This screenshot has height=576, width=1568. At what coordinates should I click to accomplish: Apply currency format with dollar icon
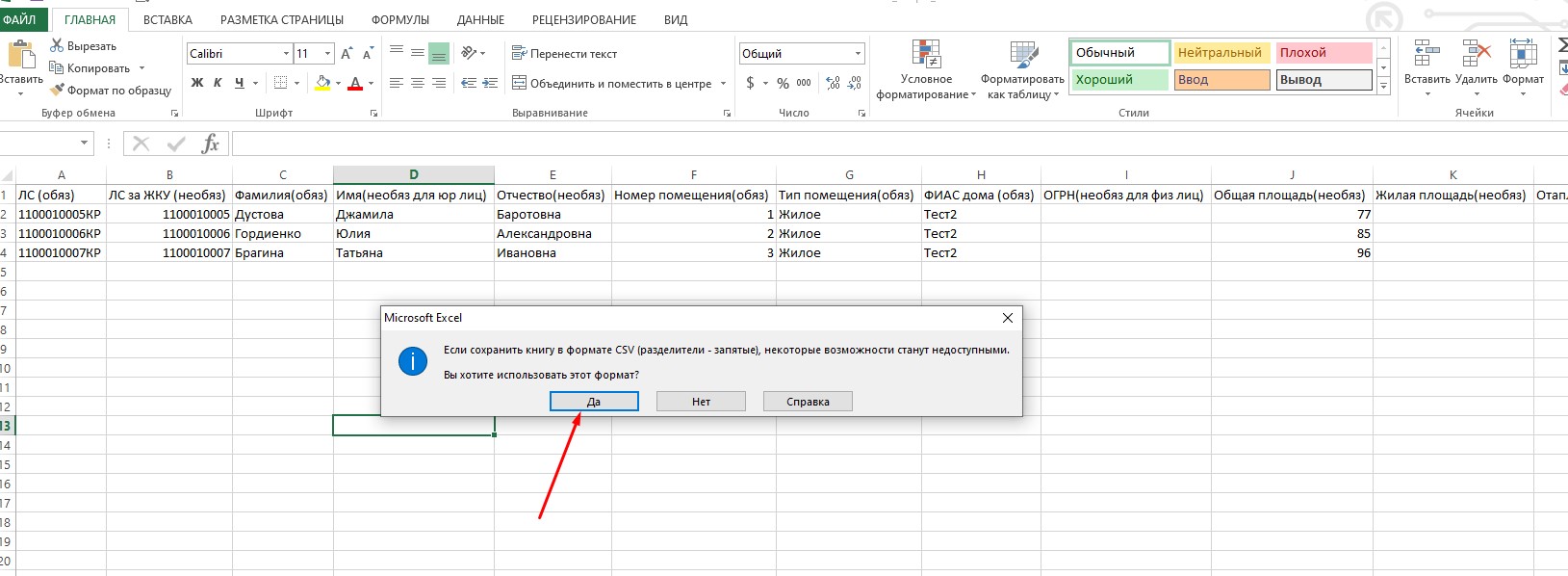point(750,83)
